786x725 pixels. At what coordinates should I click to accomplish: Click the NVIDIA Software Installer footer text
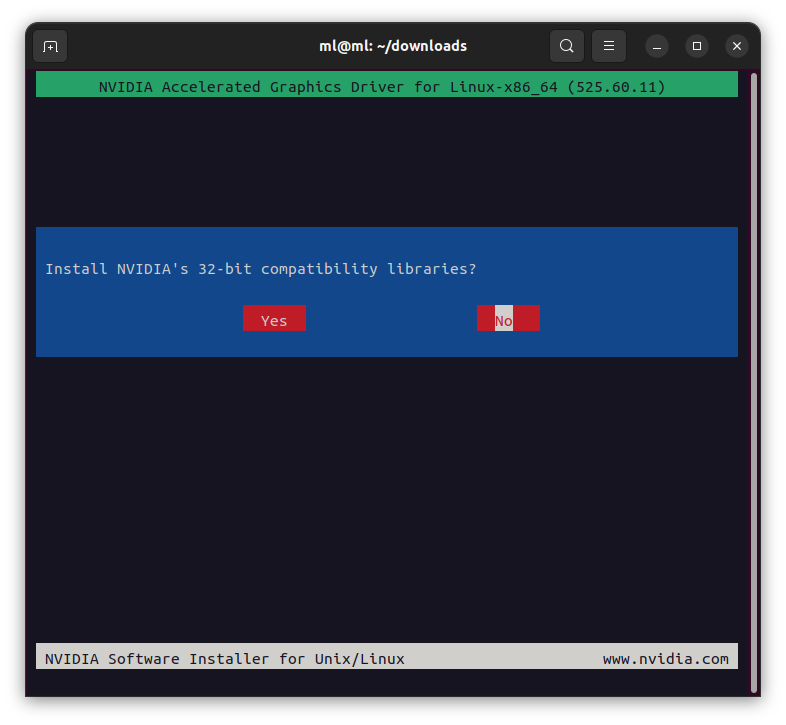[x=225, y=659]
